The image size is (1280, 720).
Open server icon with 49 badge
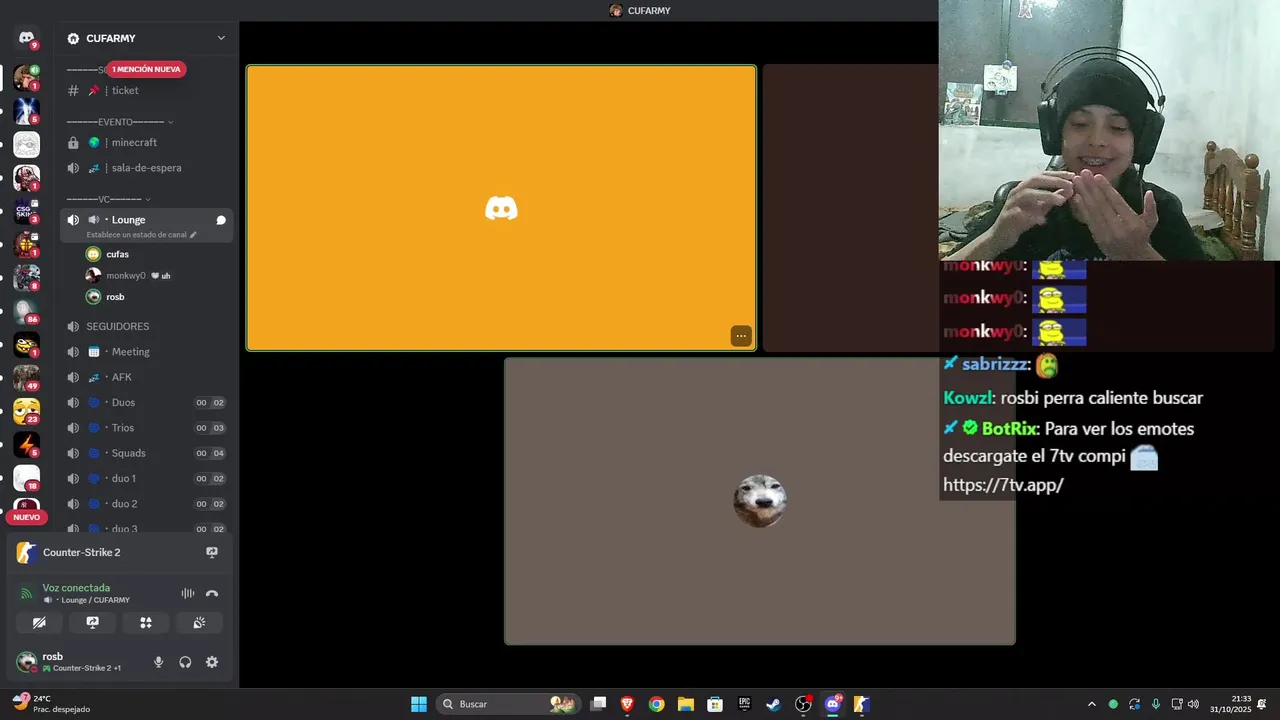[26, 378]
